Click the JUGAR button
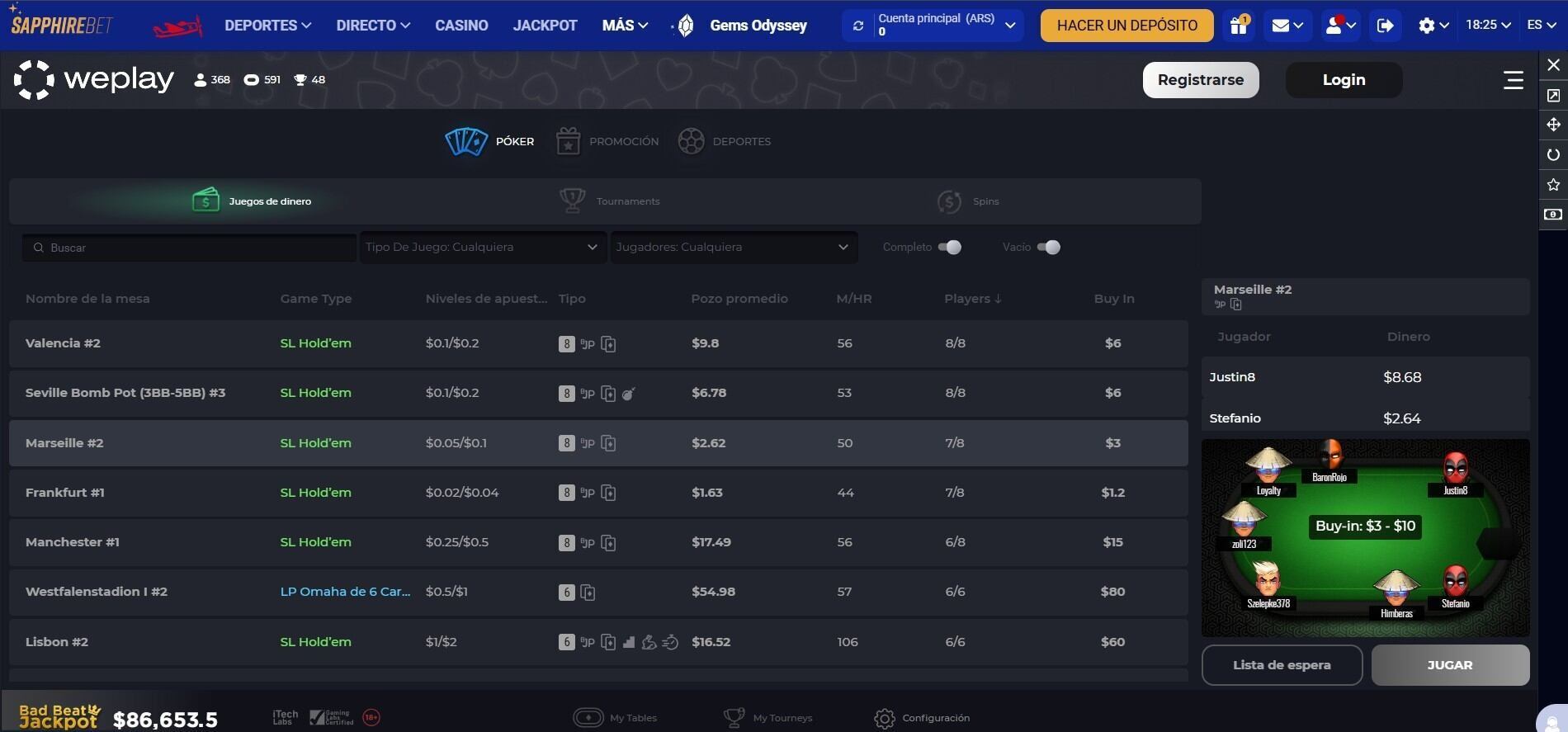This screenshot has height=732, width=1568. click(1450, 665)
